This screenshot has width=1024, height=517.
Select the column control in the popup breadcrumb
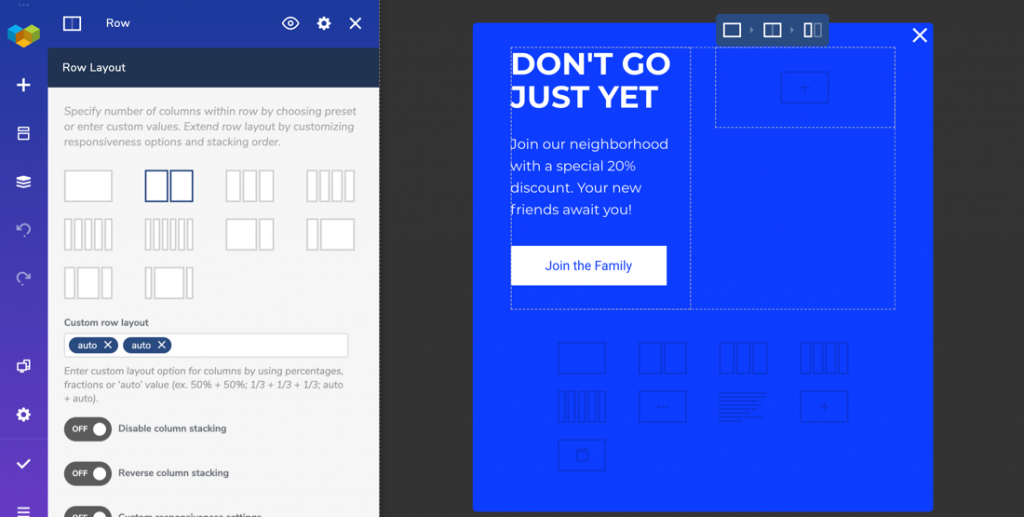(x=812, y=30)
